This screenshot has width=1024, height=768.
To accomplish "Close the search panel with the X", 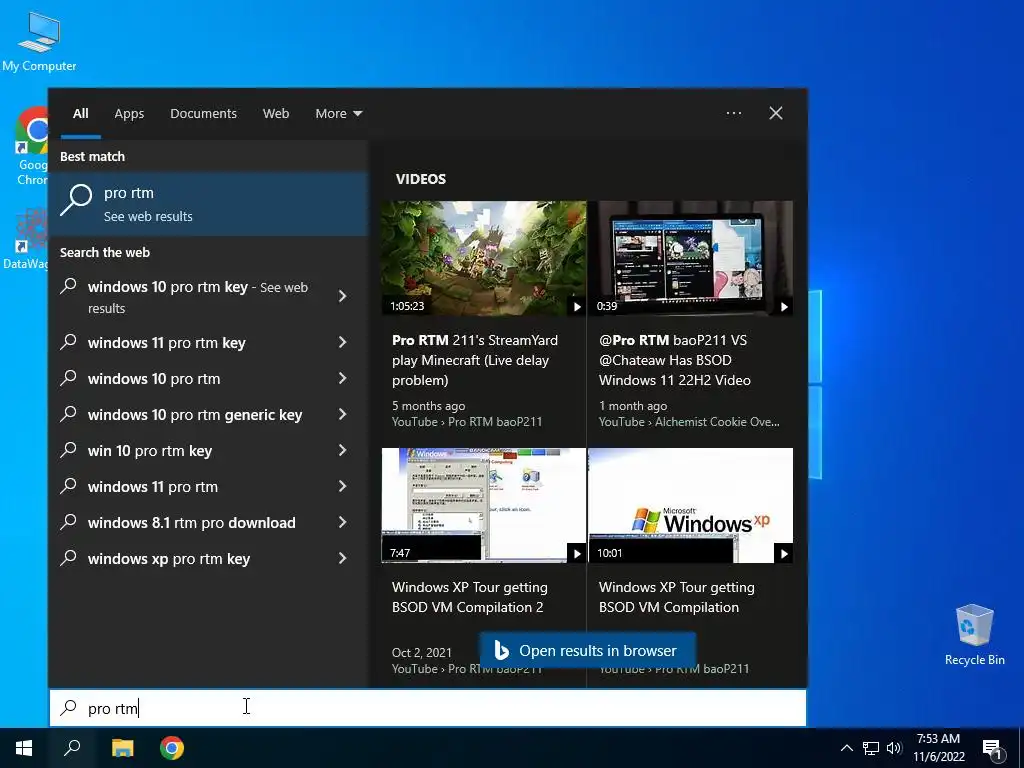I will (776, 113).
